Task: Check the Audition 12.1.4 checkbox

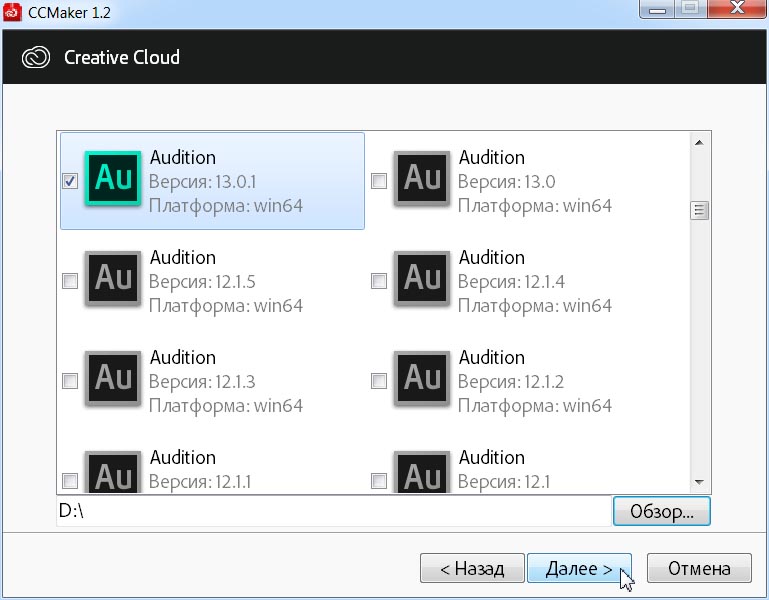Action: point(379,281)
